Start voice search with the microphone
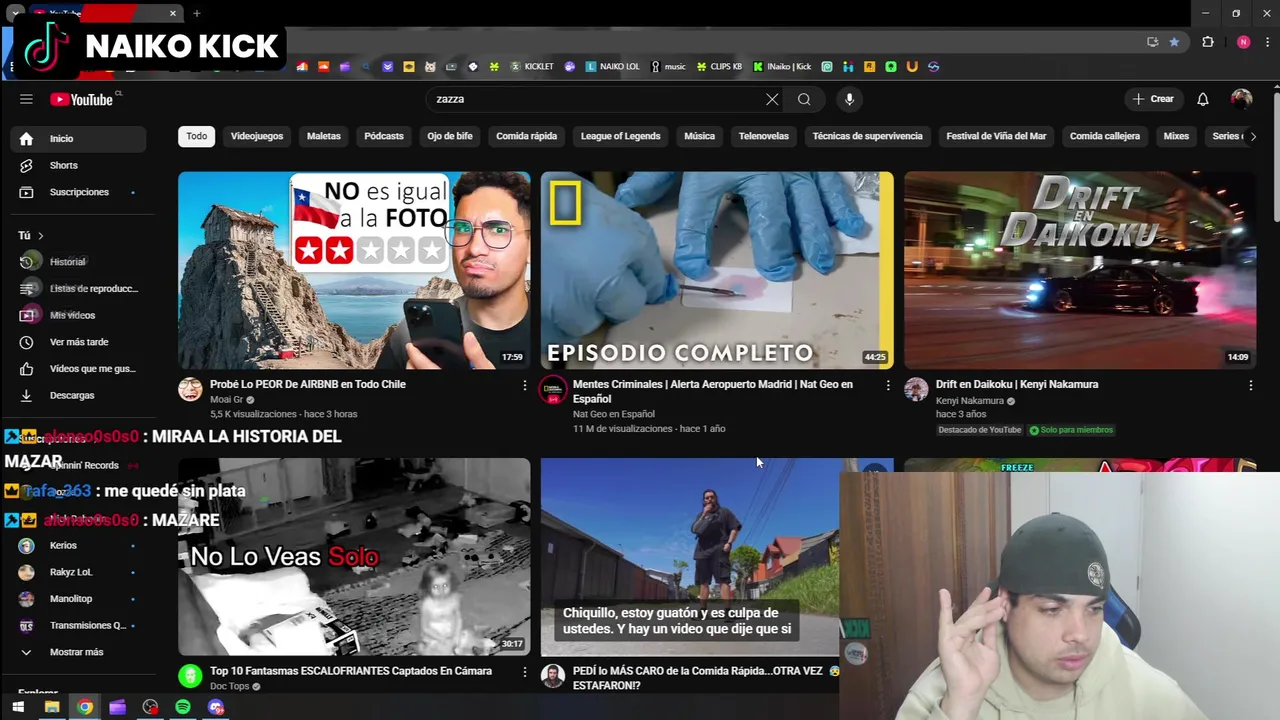This screenshot has height=720, width=1280. tap(849, 99)
